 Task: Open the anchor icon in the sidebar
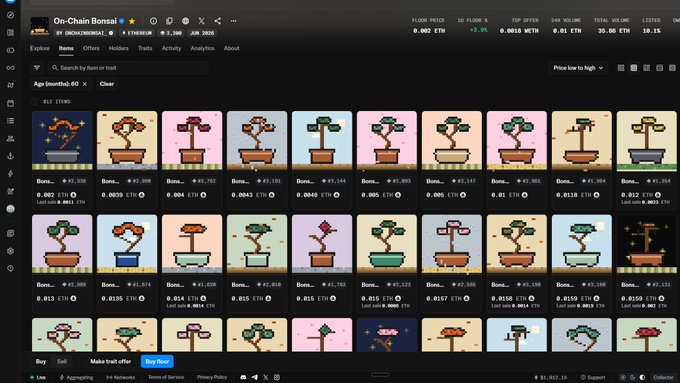pyautogui.click(x=10, y=156)
